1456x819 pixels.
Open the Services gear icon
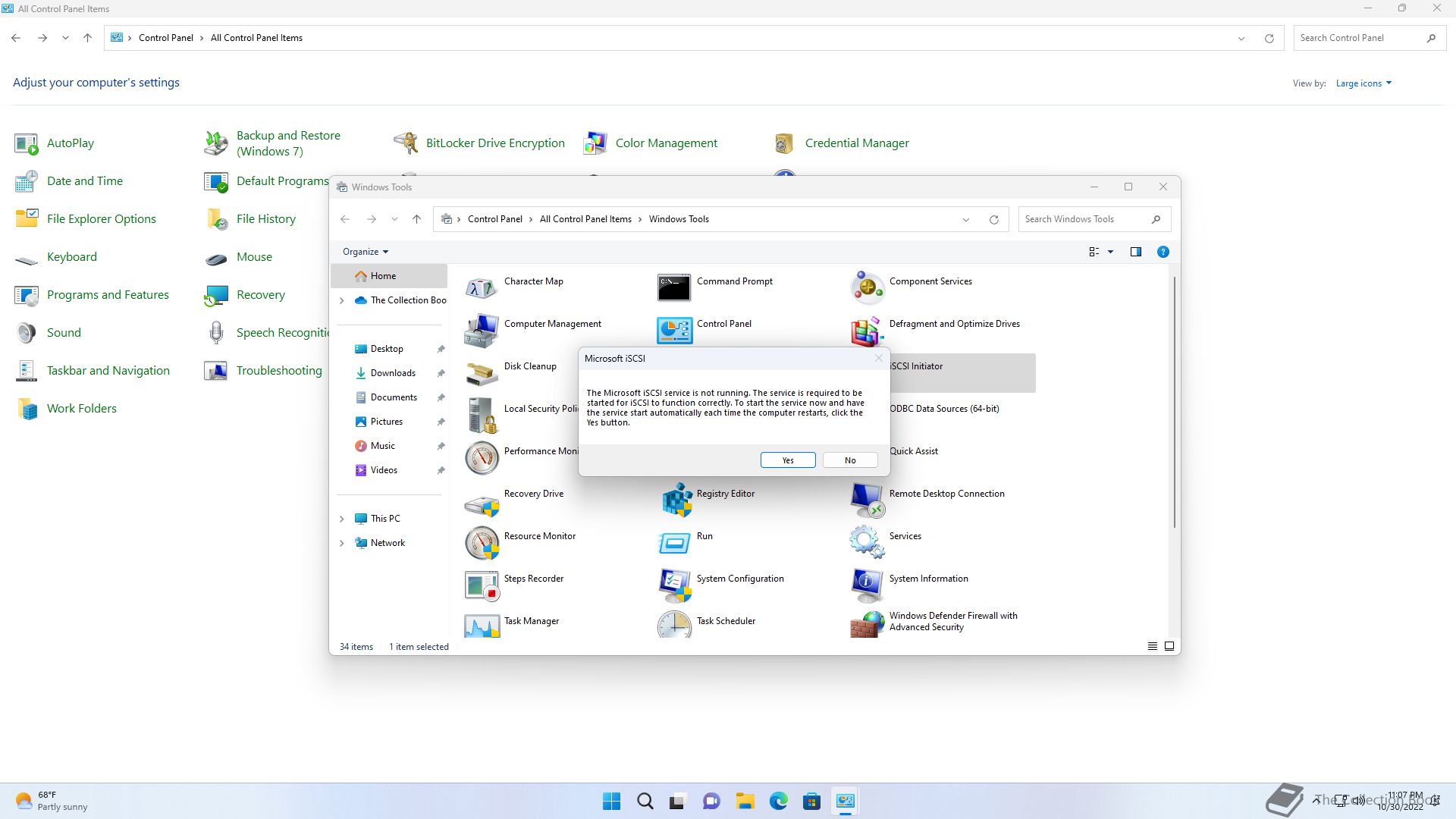tap(867, 543)
